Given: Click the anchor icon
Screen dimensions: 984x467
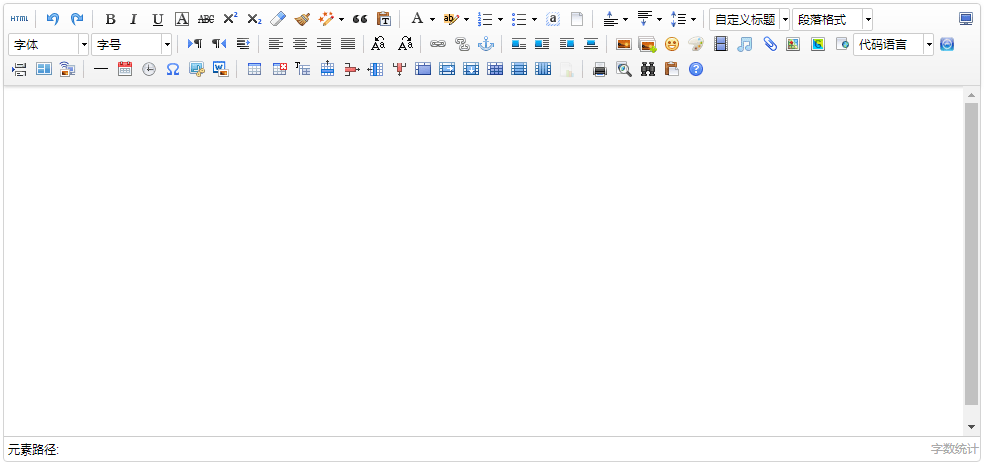Looking at the screenshot, I should click(486, 44).
